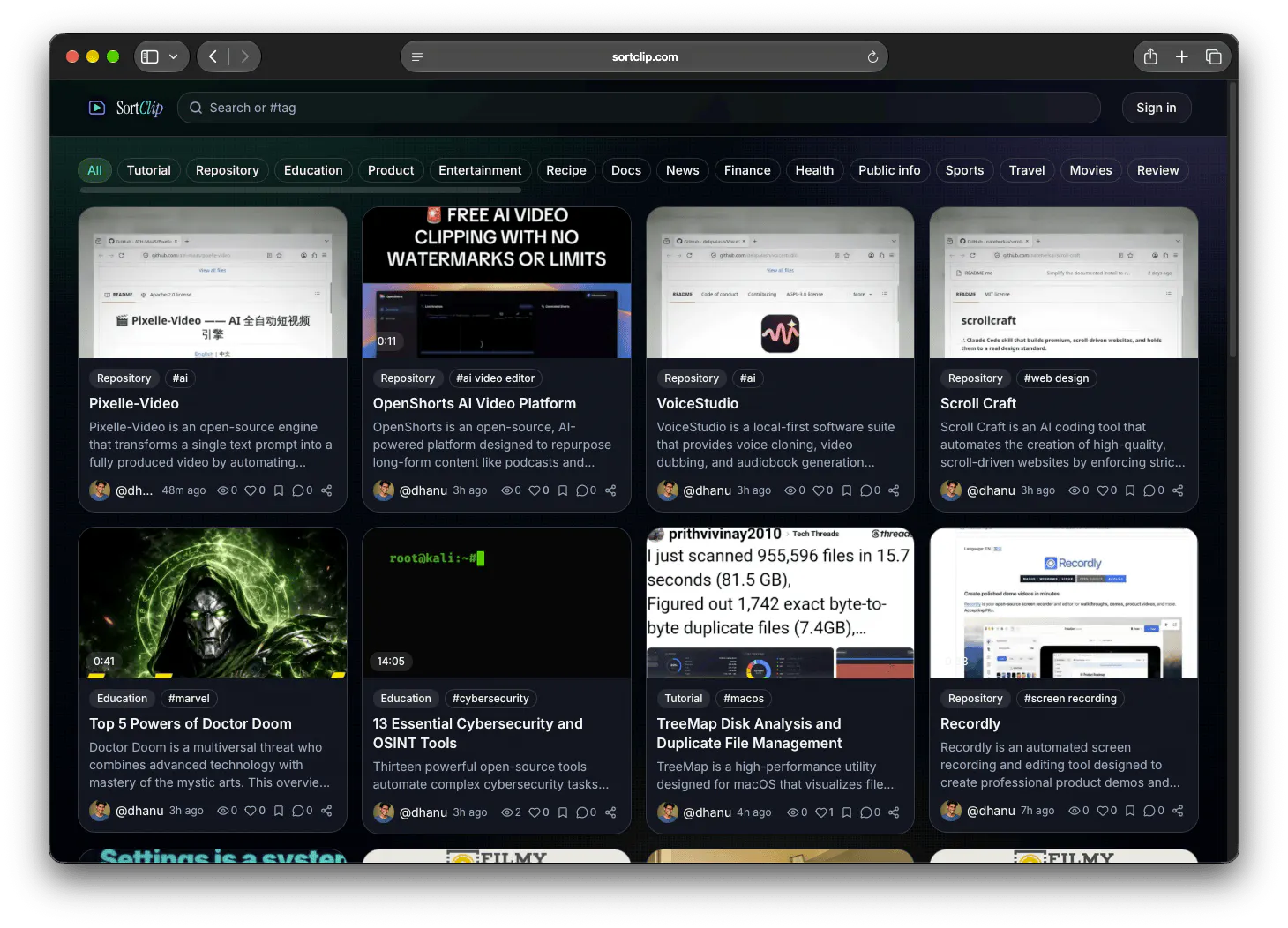Click the #screen recording tag
Image resolution: width=1288 pixels, height=928 pixels.
point(1070,699)
